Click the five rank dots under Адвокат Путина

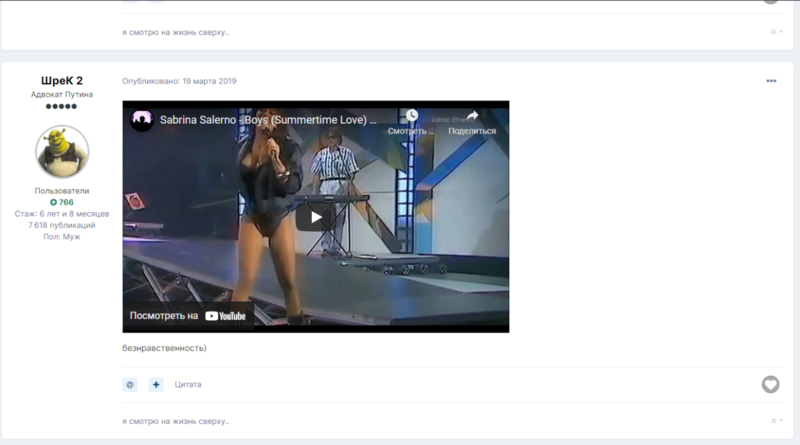(61, 106)
